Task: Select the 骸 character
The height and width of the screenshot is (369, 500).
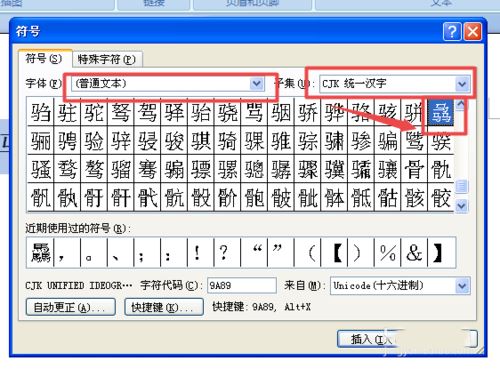Action: pyautogui.click(x=414, y=197)
